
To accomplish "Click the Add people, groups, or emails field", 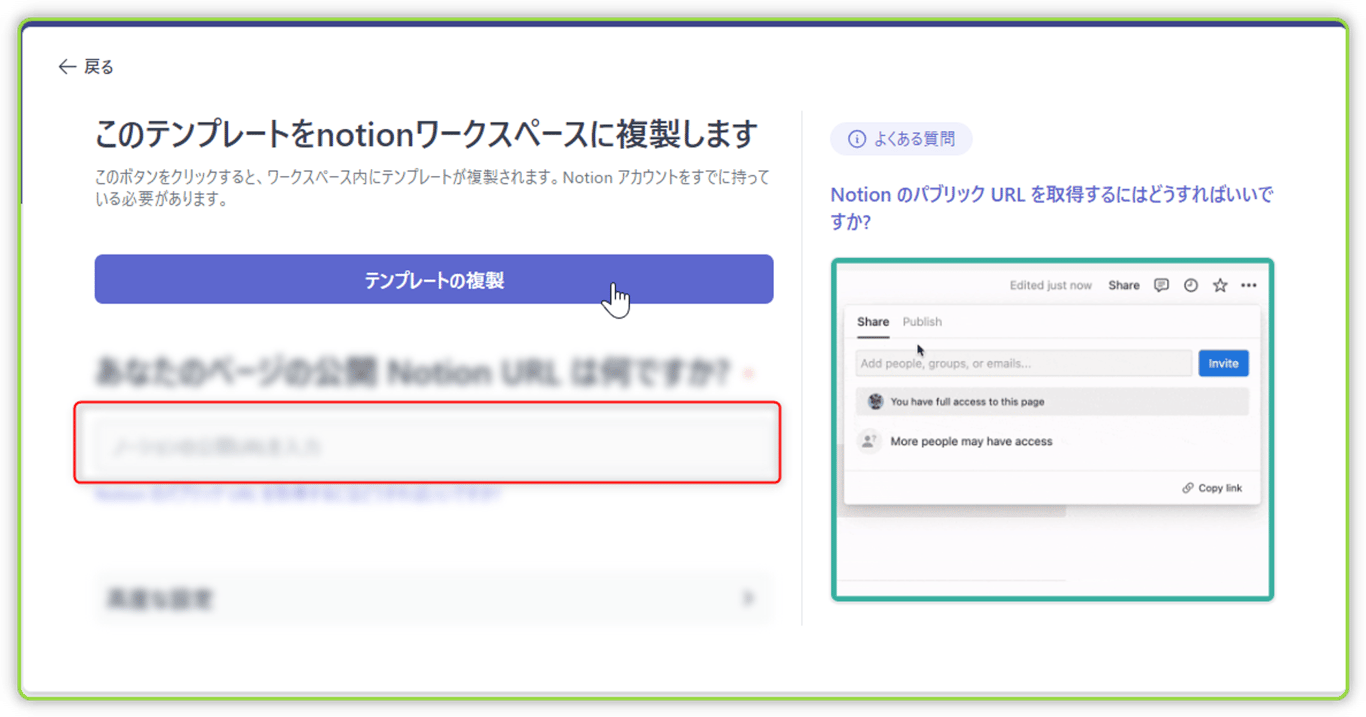I will (1024, 364).
